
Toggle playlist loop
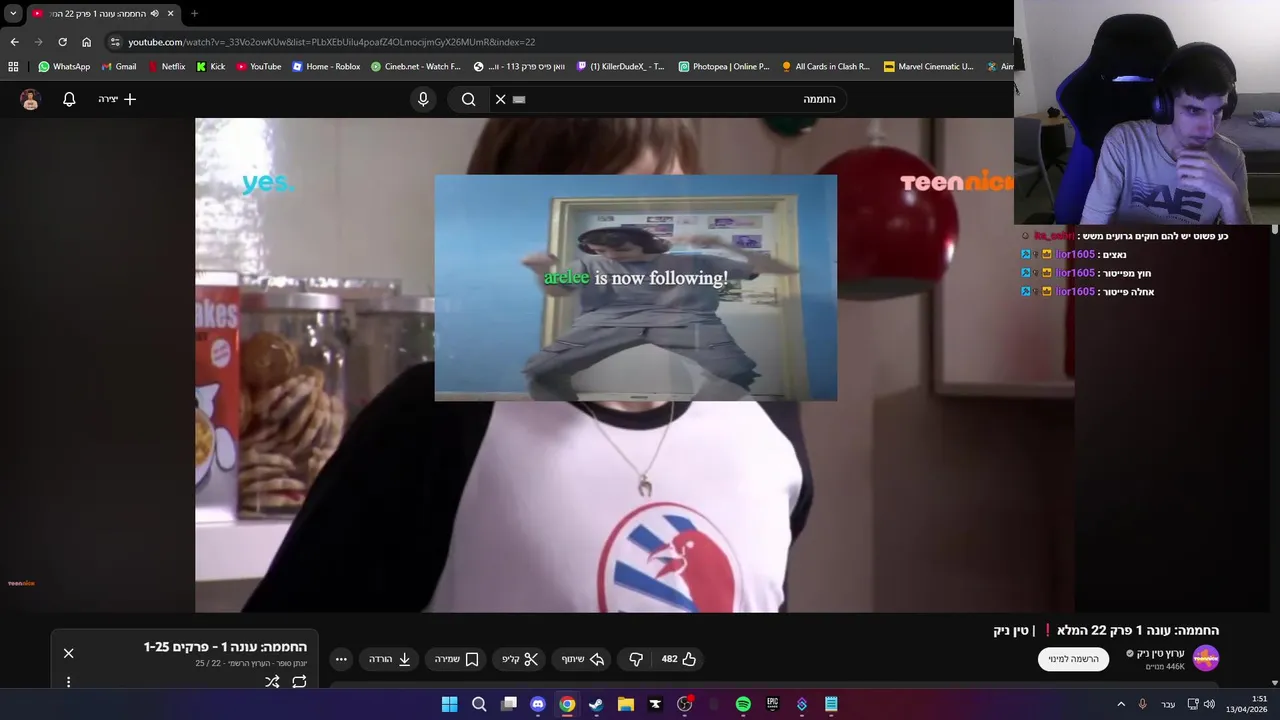[x=299, y=682]
